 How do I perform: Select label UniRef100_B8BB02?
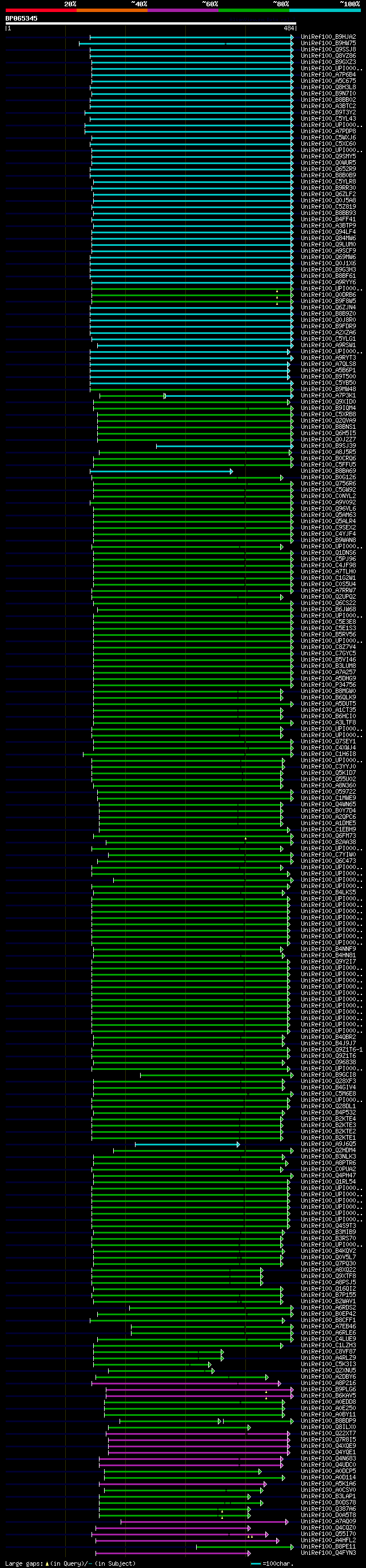(328, 100)
